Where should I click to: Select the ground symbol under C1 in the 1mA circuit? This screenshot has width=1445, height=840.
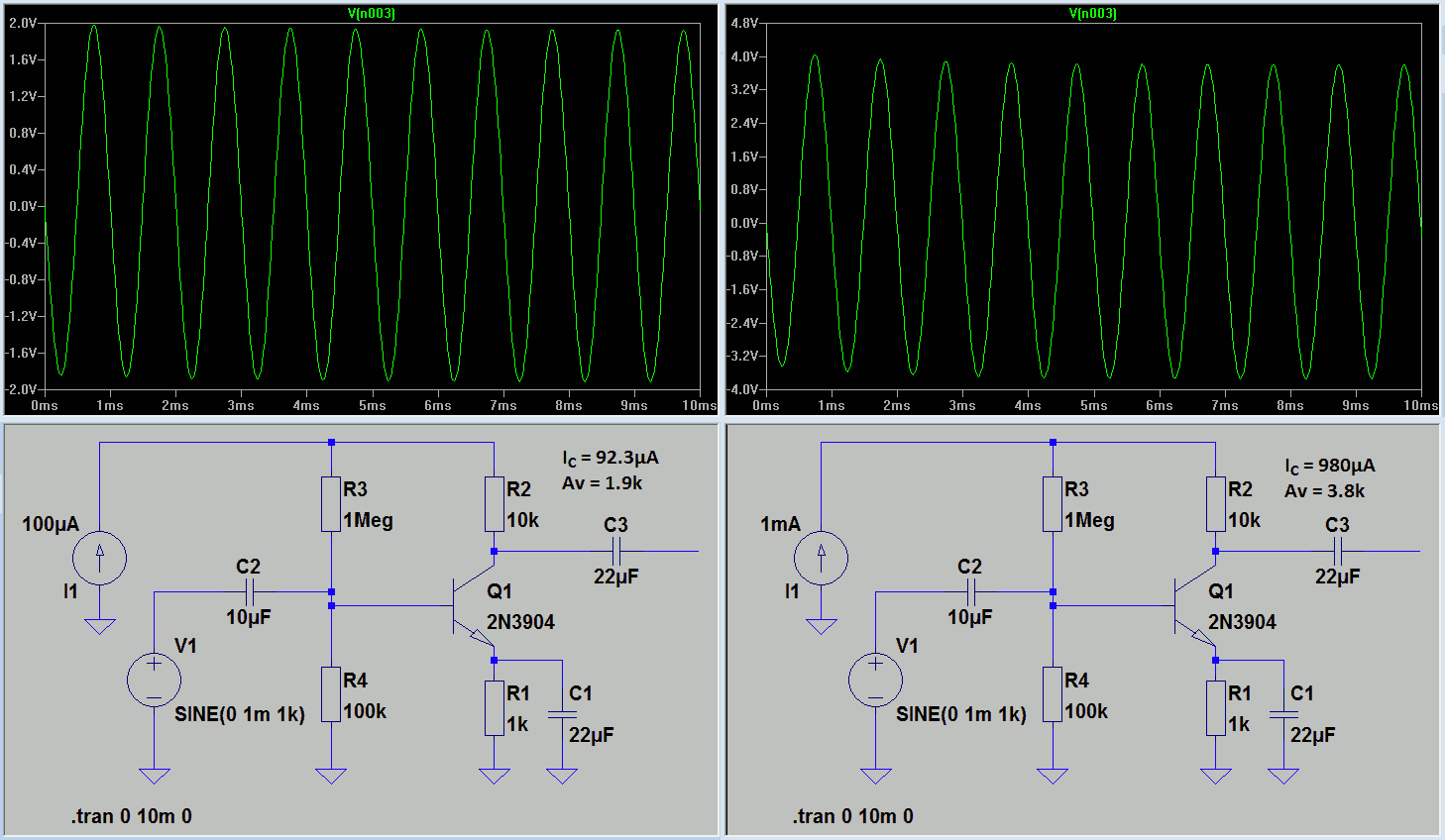(x=1283, y=776)
